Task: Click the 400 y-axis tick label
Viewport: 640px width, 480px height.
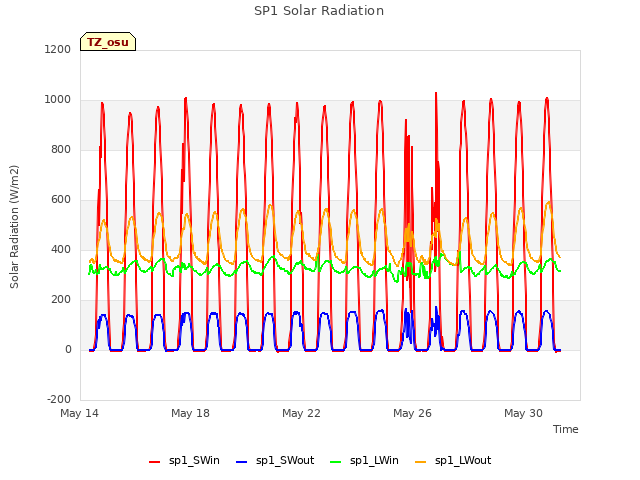Action: tap(61, 249)
